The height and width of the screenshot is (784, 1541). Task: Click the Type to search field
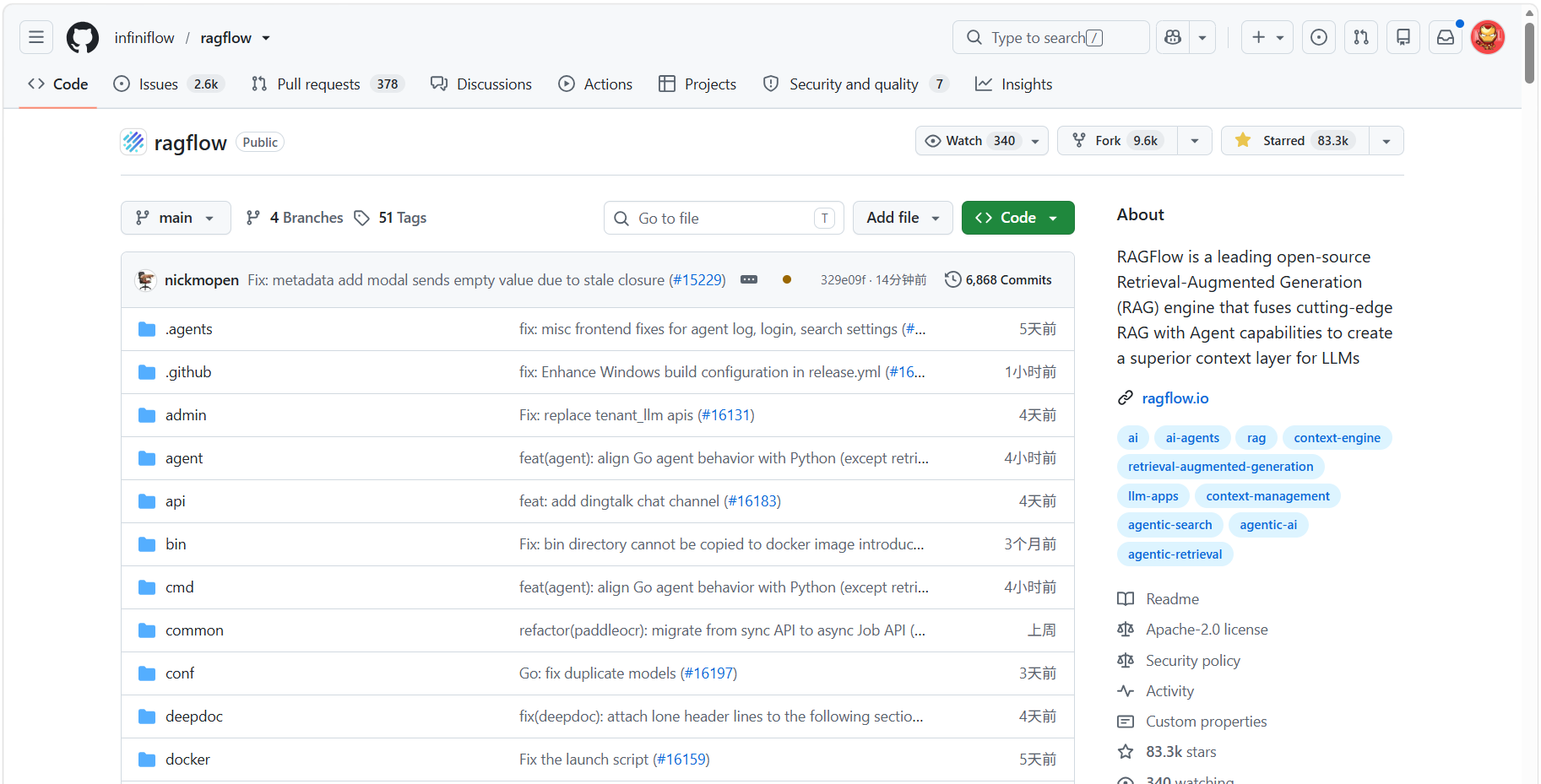point(1051,37)
